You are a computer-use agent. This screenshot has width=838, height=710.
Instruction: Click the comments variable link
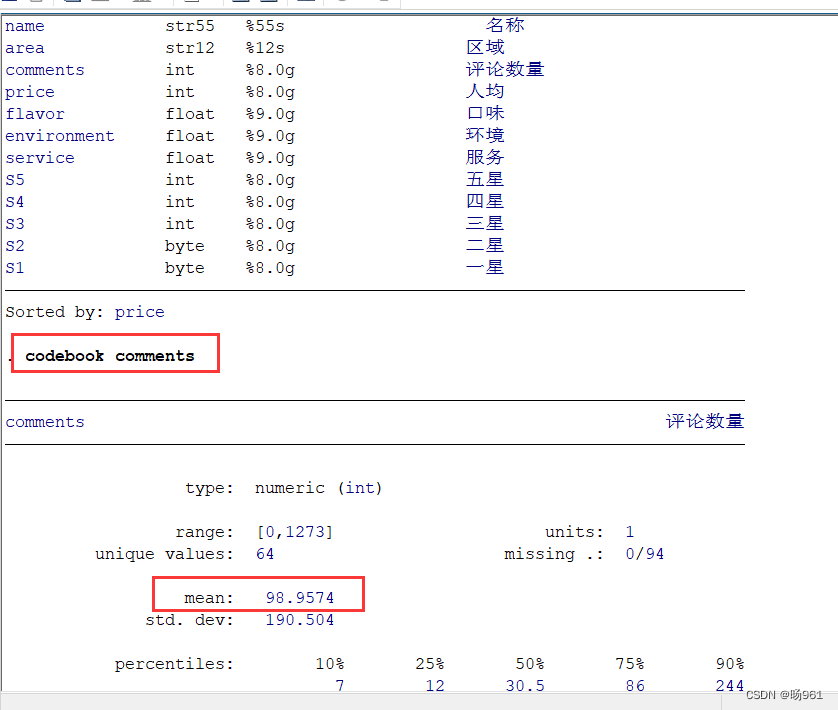44,69
